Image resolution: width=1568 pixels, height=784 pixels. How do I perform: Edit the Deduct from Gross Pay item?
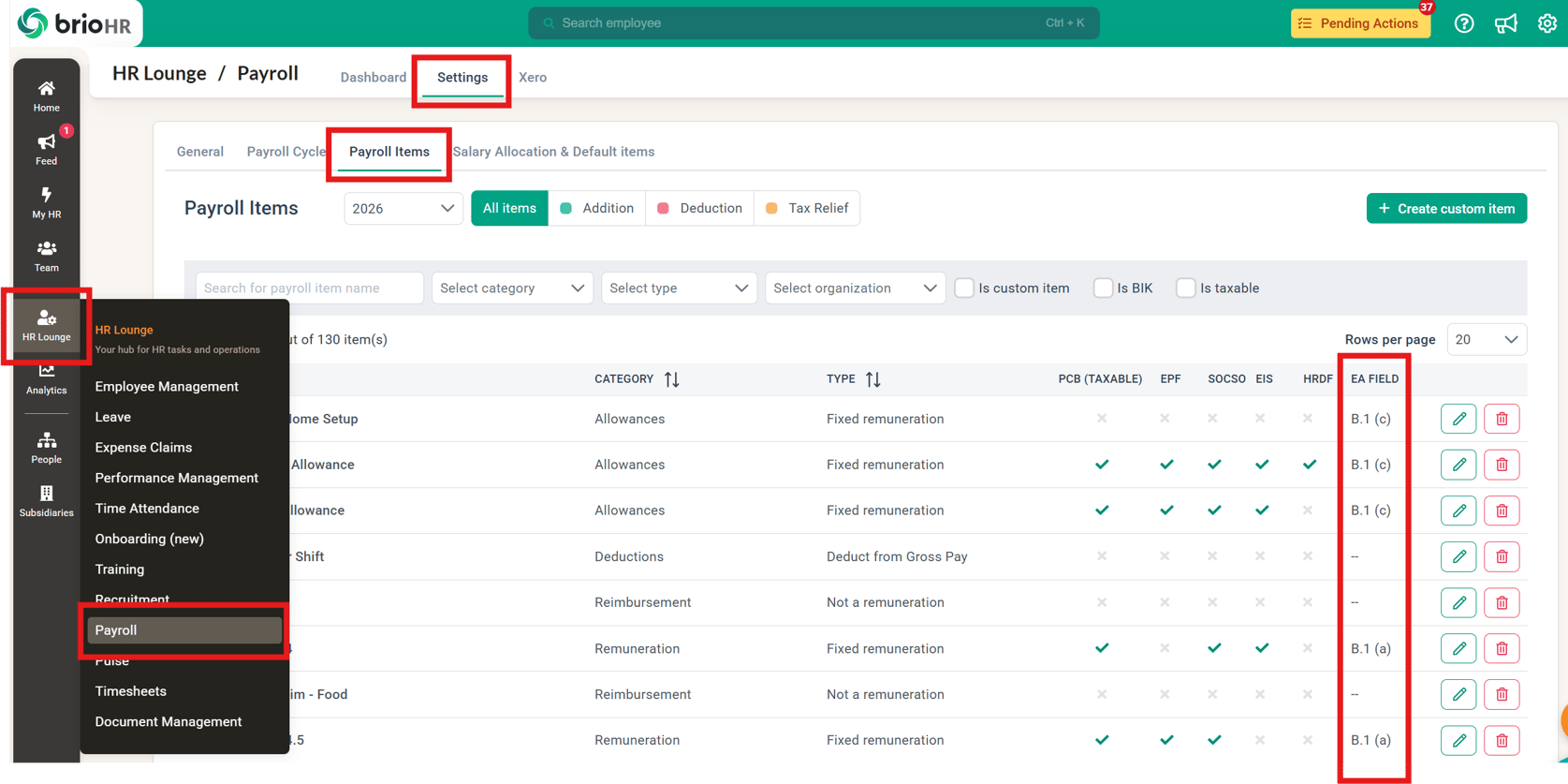[x=1458, y=556]
